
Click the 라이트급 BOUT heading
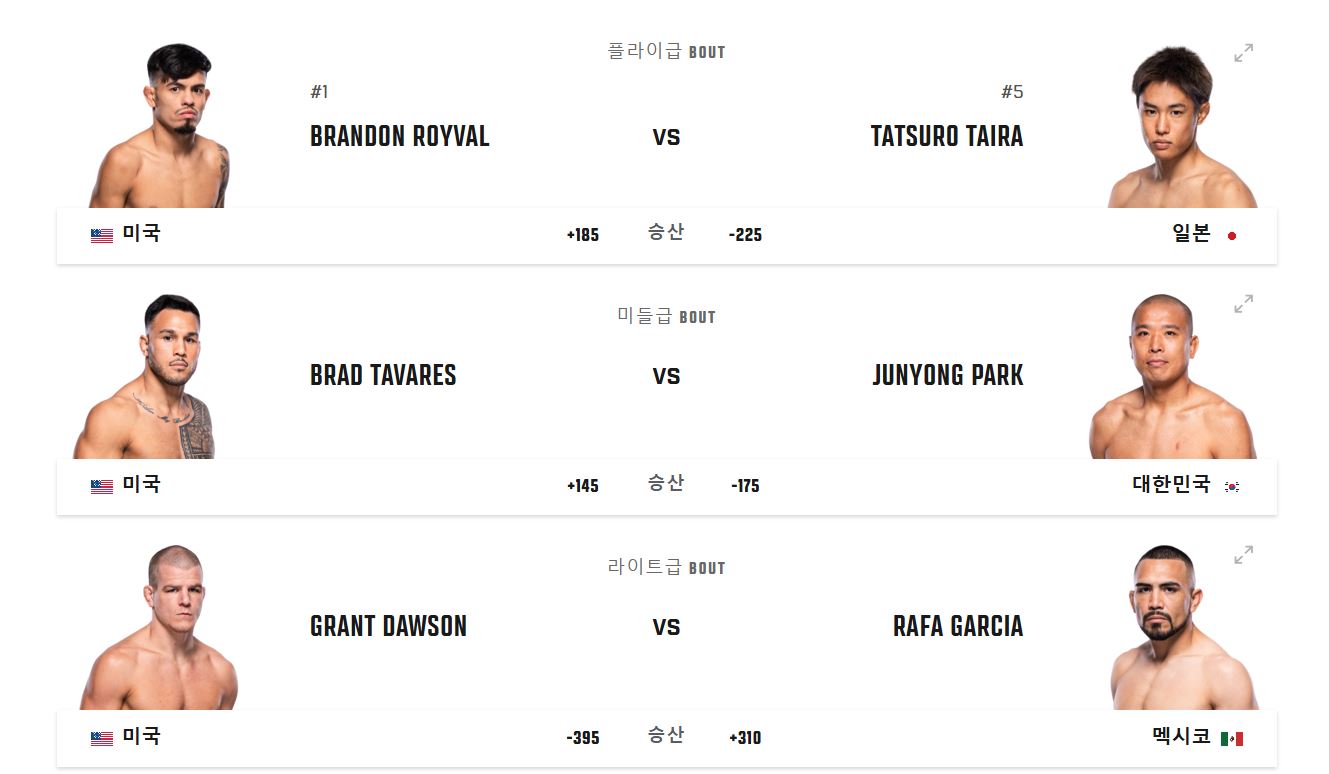point(667,567)
